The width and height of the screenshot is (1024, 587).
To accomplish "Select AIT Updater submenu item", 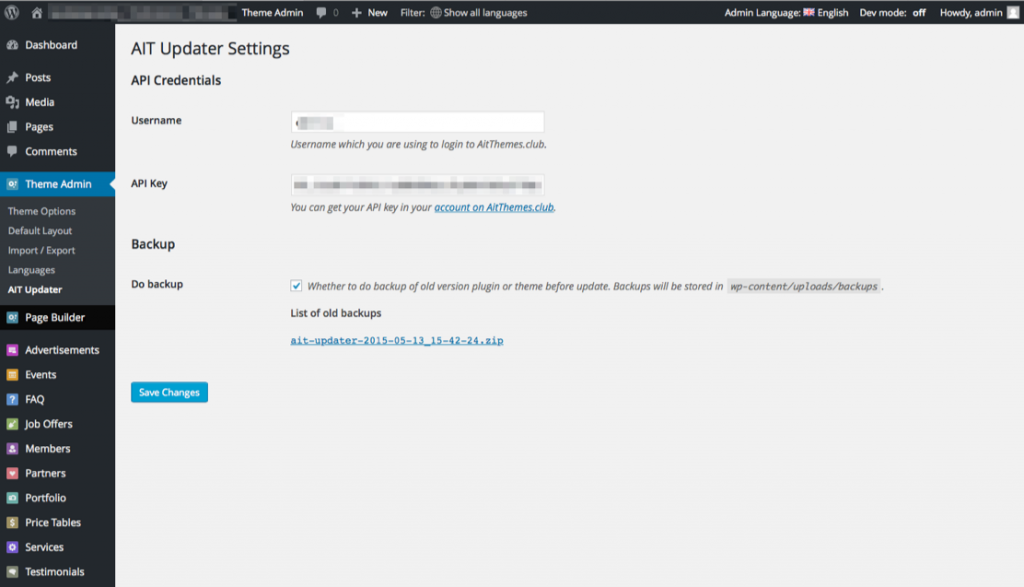I will pos(35,289).
